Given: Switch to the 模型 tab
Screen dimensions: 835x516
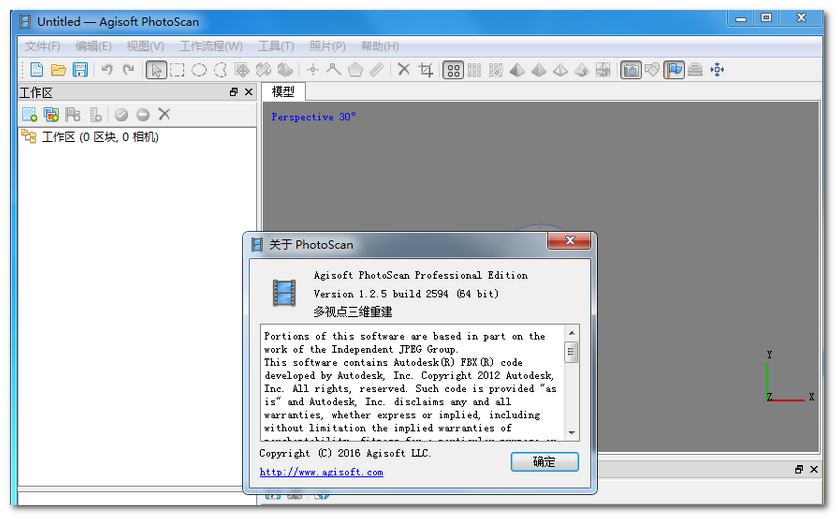Looking at the screenshot, I should [283, 92].
